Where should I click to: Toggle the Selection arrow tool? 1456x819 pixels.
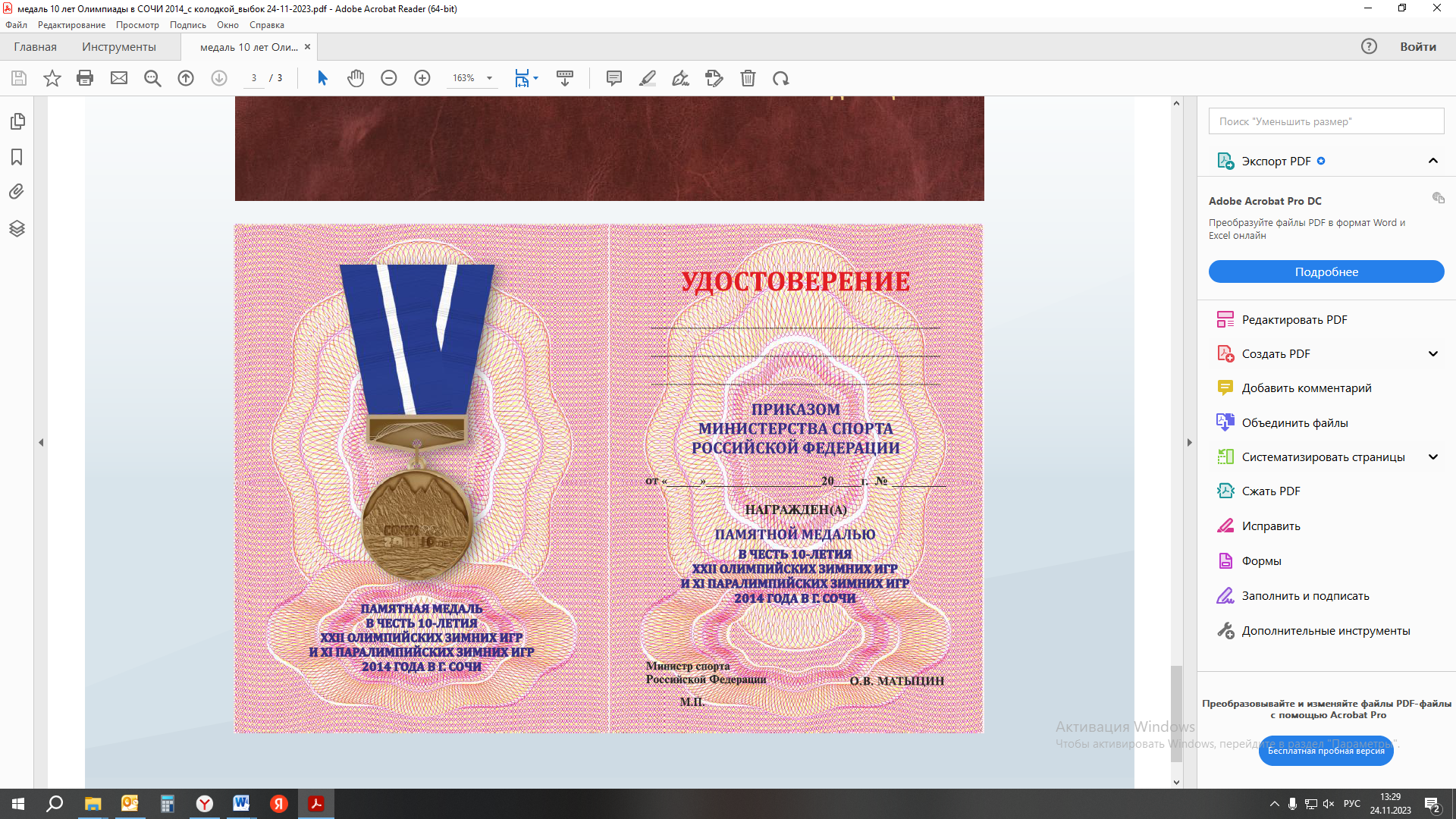coord(322,78)
